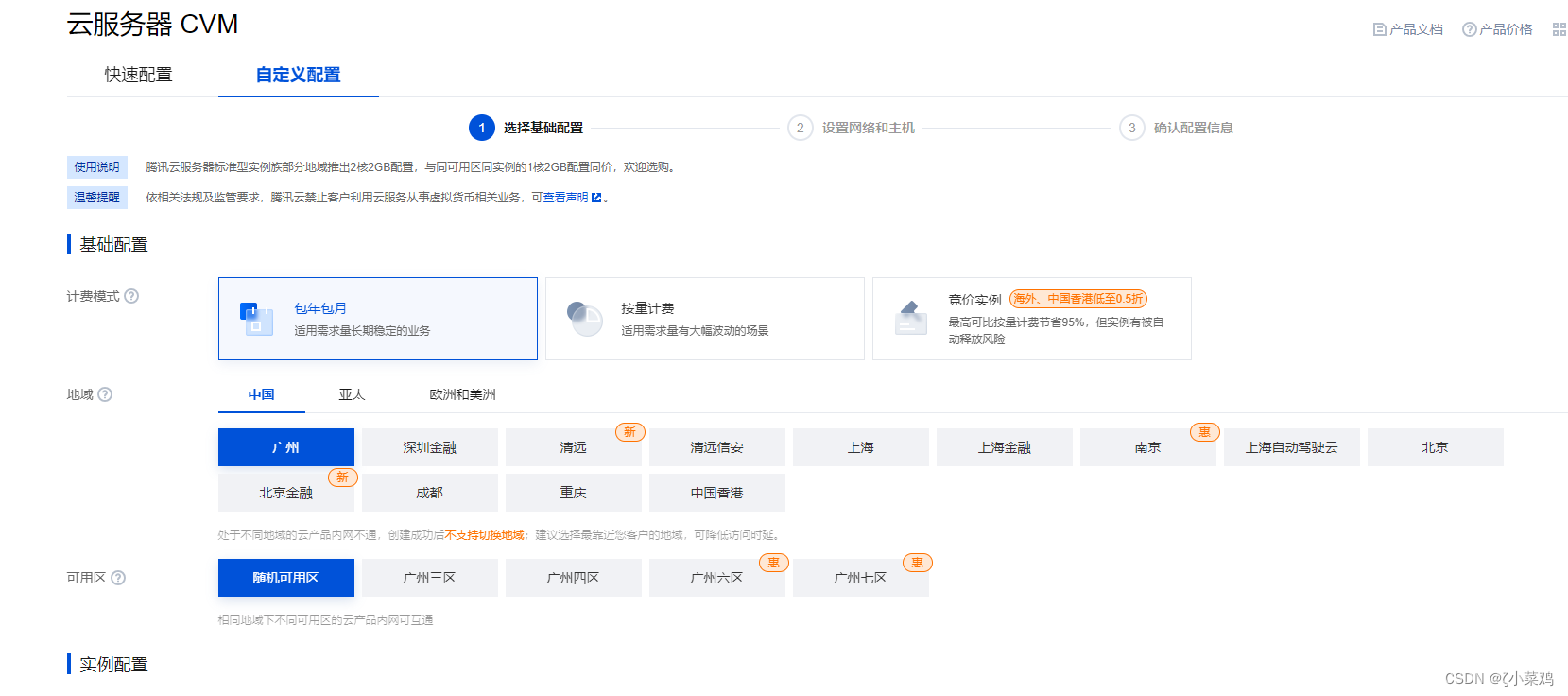Click the 新 badge on 清远
The height and width of the screenshot is (696, 1568).
(x=630, y=432)
